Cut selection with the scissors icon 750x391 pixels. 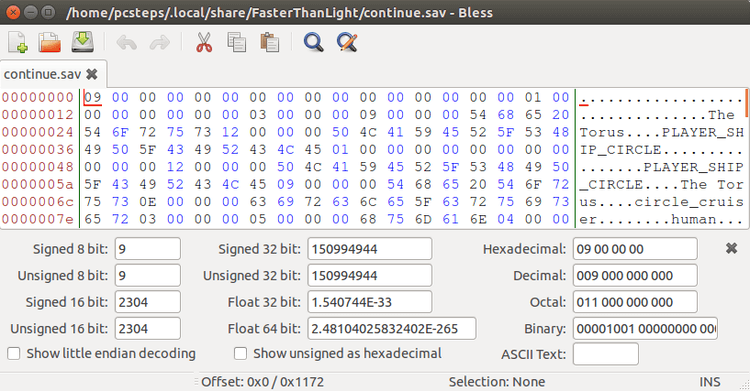click(x=204, y=42)
